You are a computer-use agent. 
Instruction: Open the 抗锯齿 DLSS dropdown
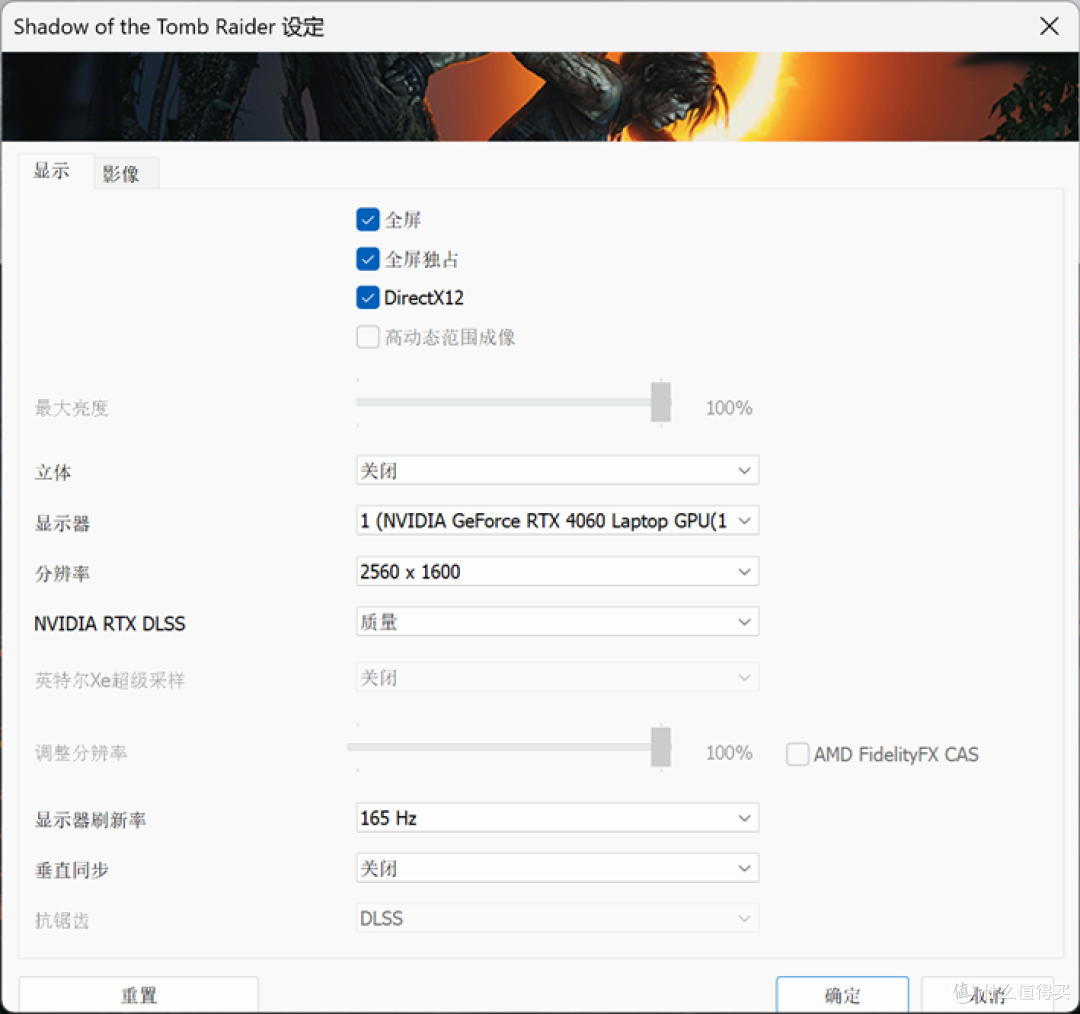557,919
